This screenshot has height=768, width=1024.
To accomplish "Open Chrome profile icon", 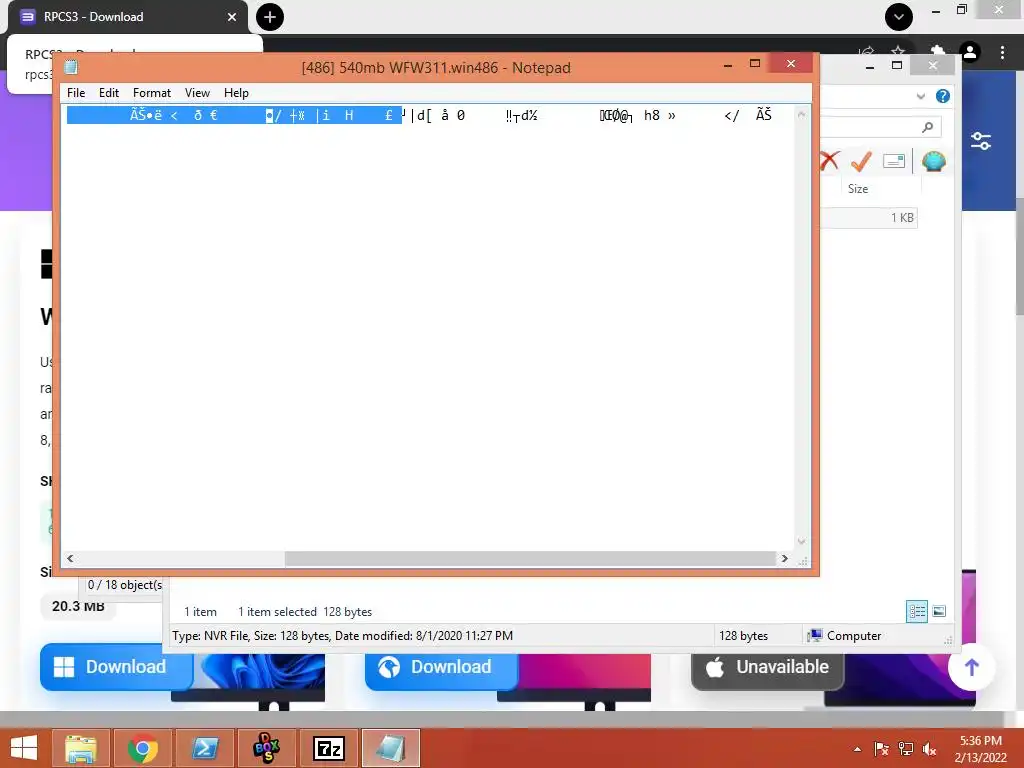I will pos(970,52).
